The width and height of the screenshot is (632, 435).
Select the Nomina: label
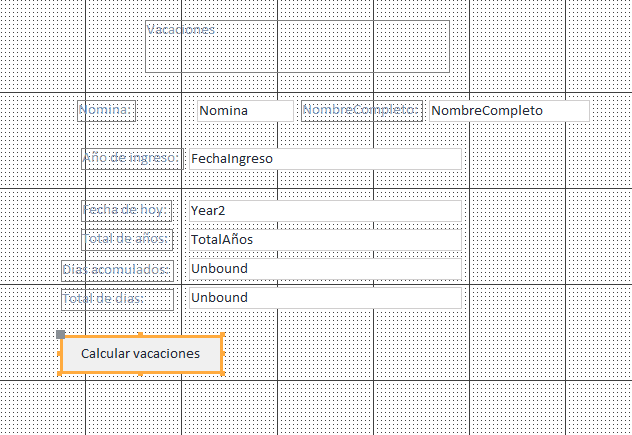pos(106,111)
